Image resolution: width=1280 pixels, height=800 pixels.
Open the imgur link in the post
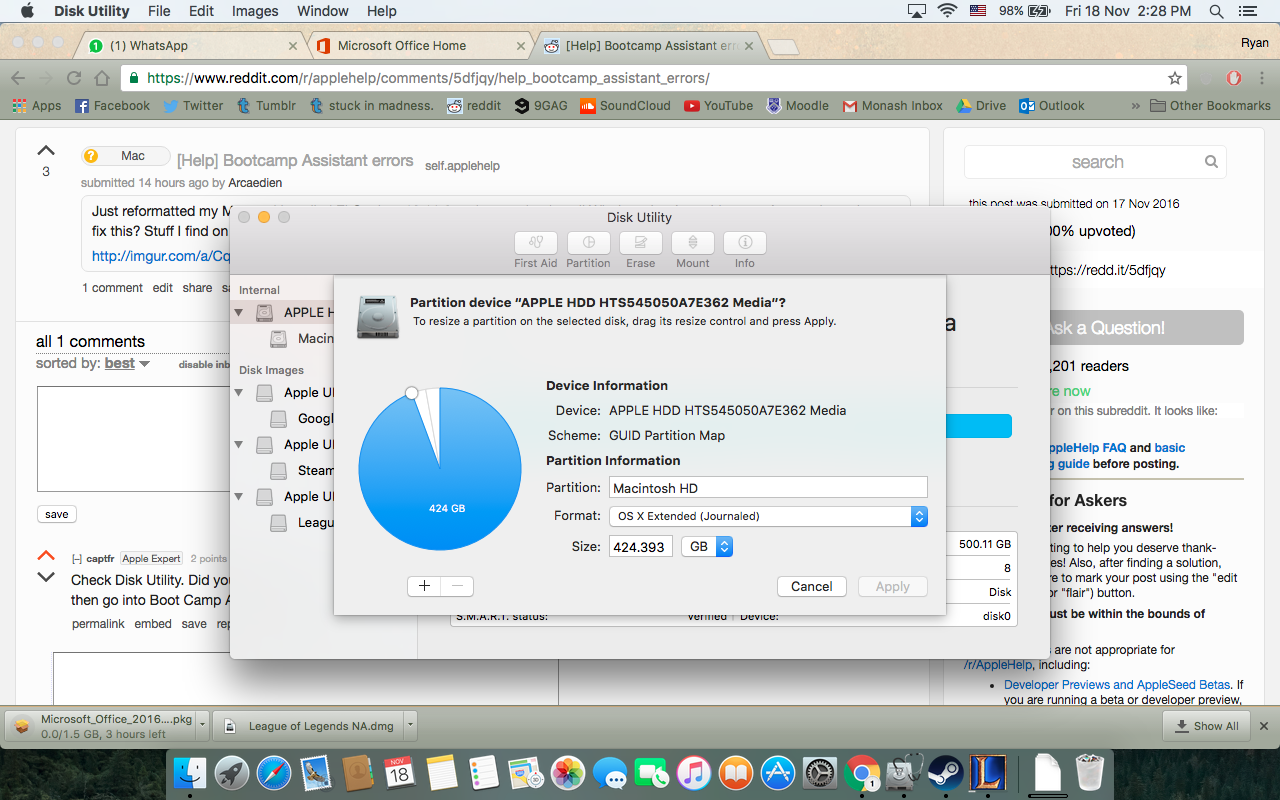161,256
